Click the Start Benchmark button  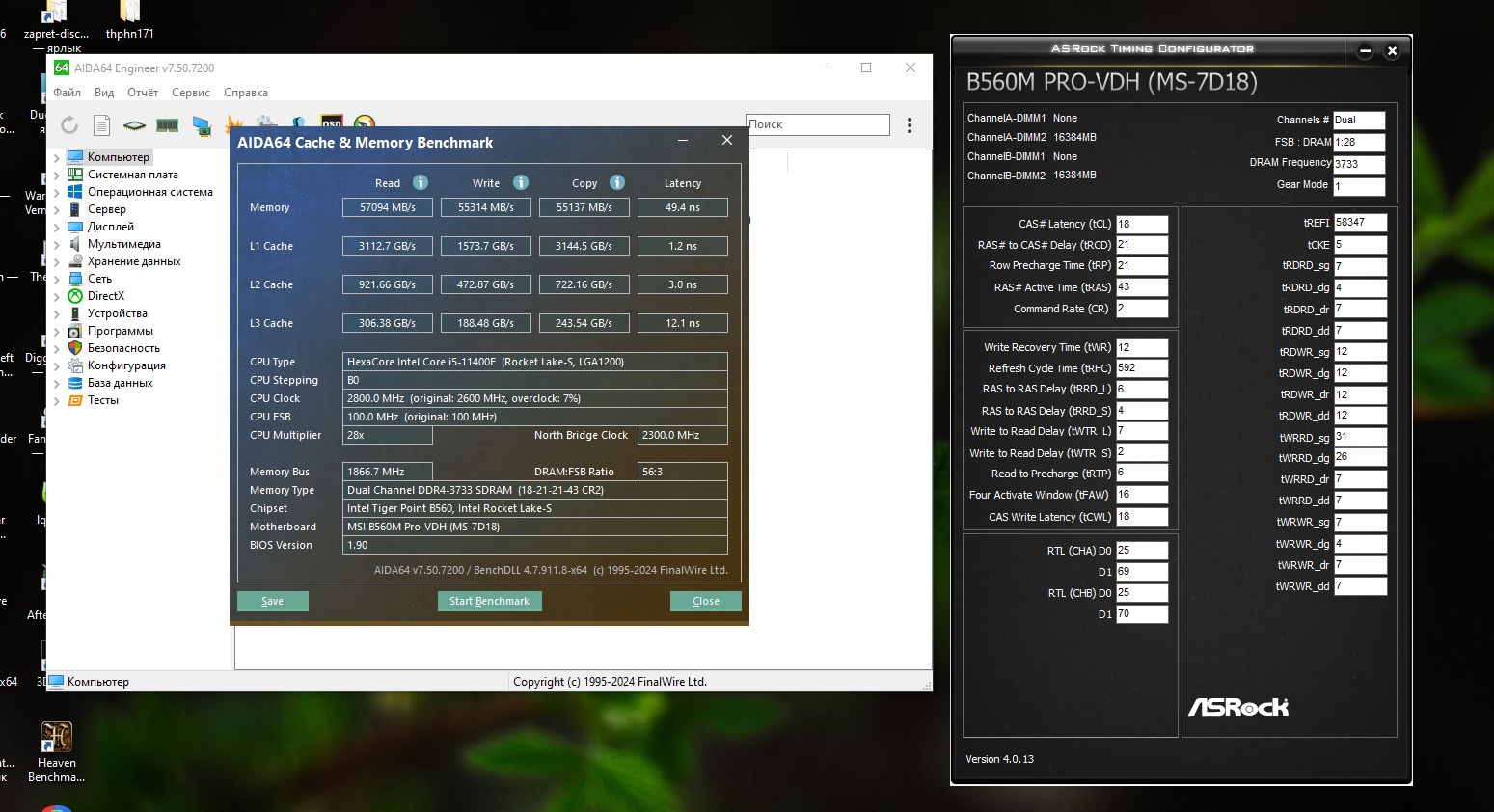pyautogui.click(x=490, y=601)
